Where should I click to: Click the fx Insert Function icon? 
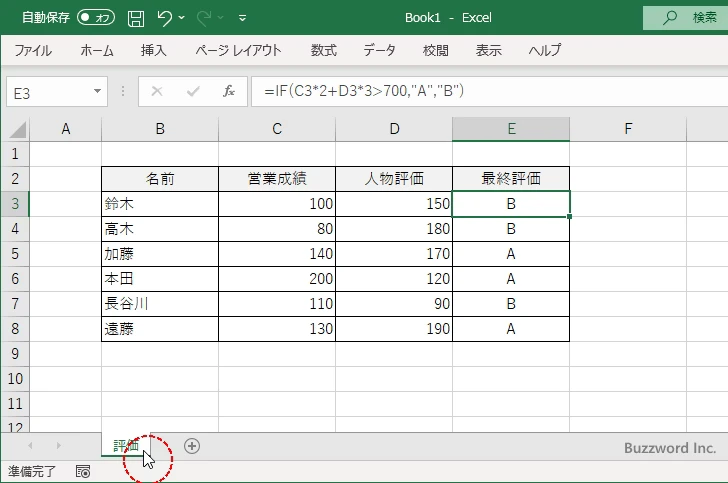coord(229,91)
